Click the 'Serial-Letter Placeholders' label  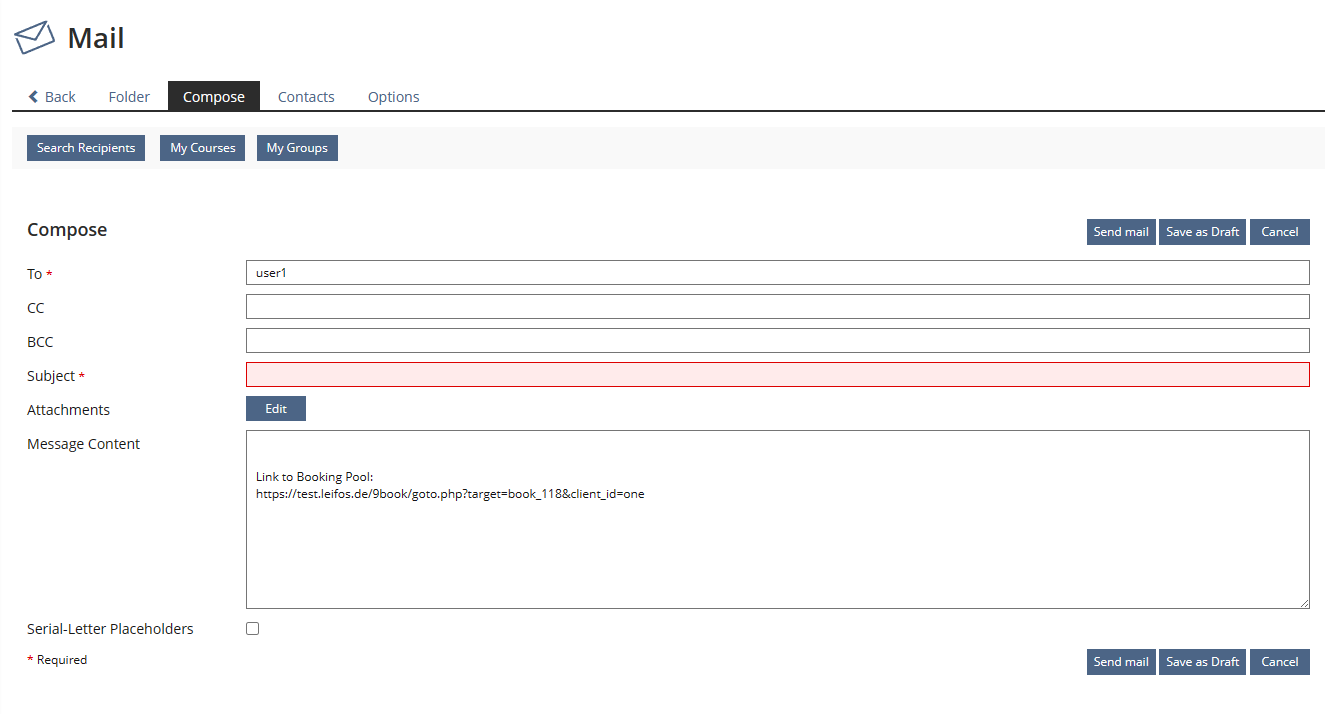tap(110, 629)
